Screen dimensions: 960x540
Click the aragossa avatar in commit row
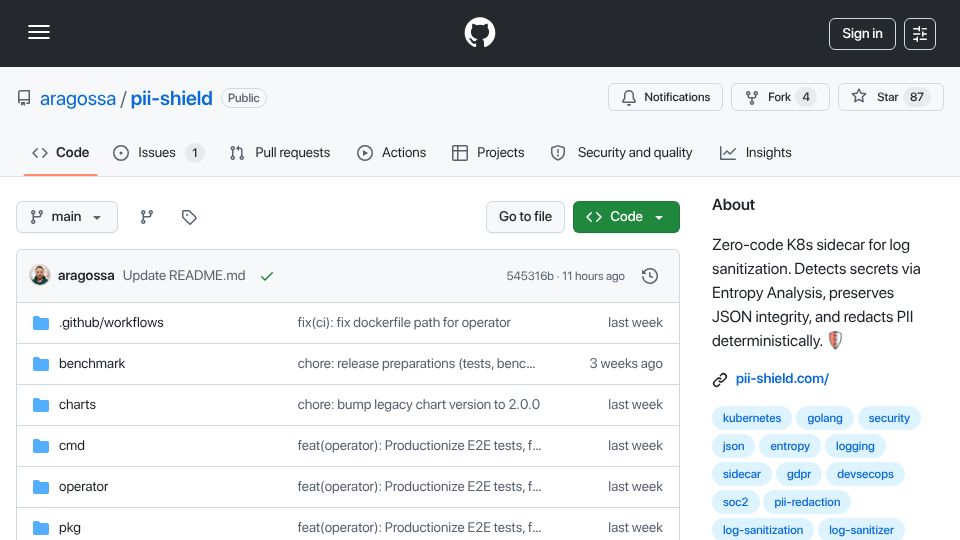click(40, 276)
